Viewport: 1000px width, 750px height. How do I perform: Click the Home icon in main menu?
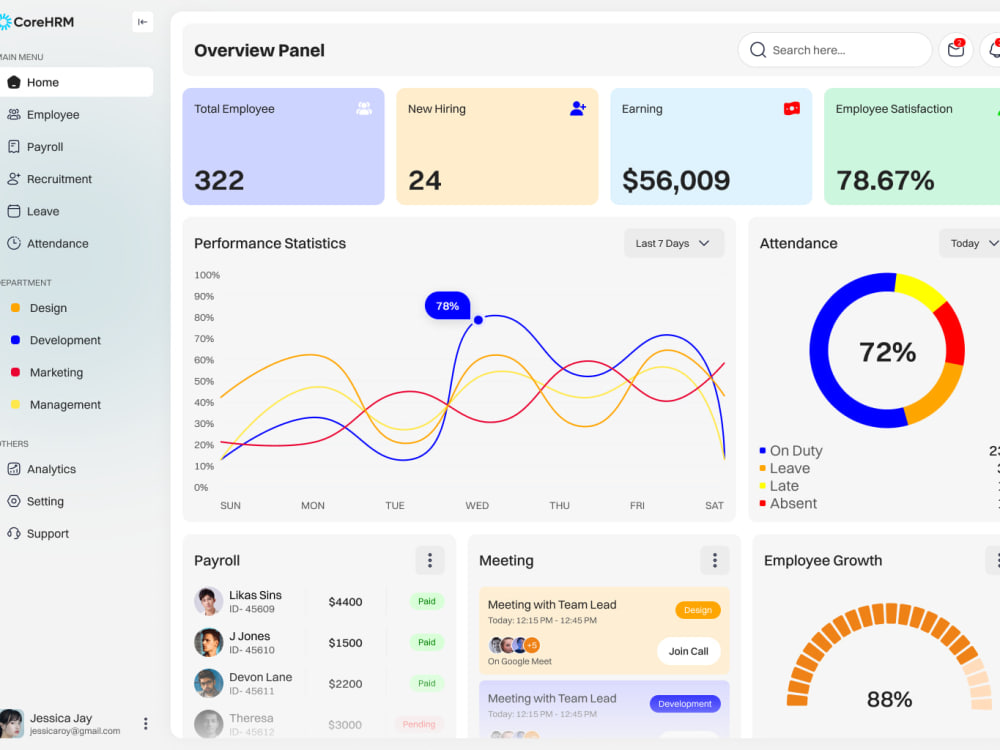[x=13, y=82]
